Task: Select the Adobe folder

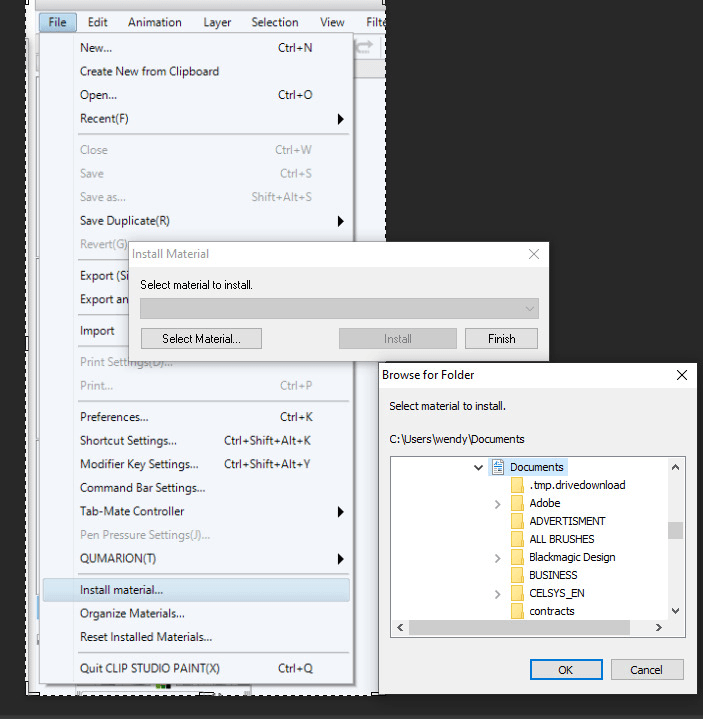Action: click(x=545, y=503)
